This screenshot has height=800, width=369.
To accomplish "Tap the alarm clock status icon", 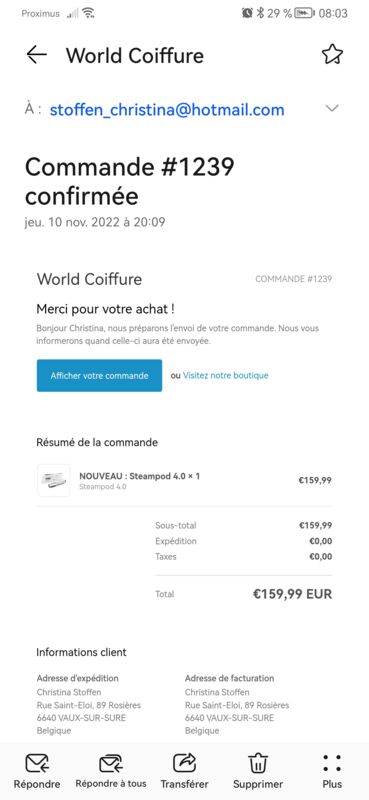I will point(248,13).
